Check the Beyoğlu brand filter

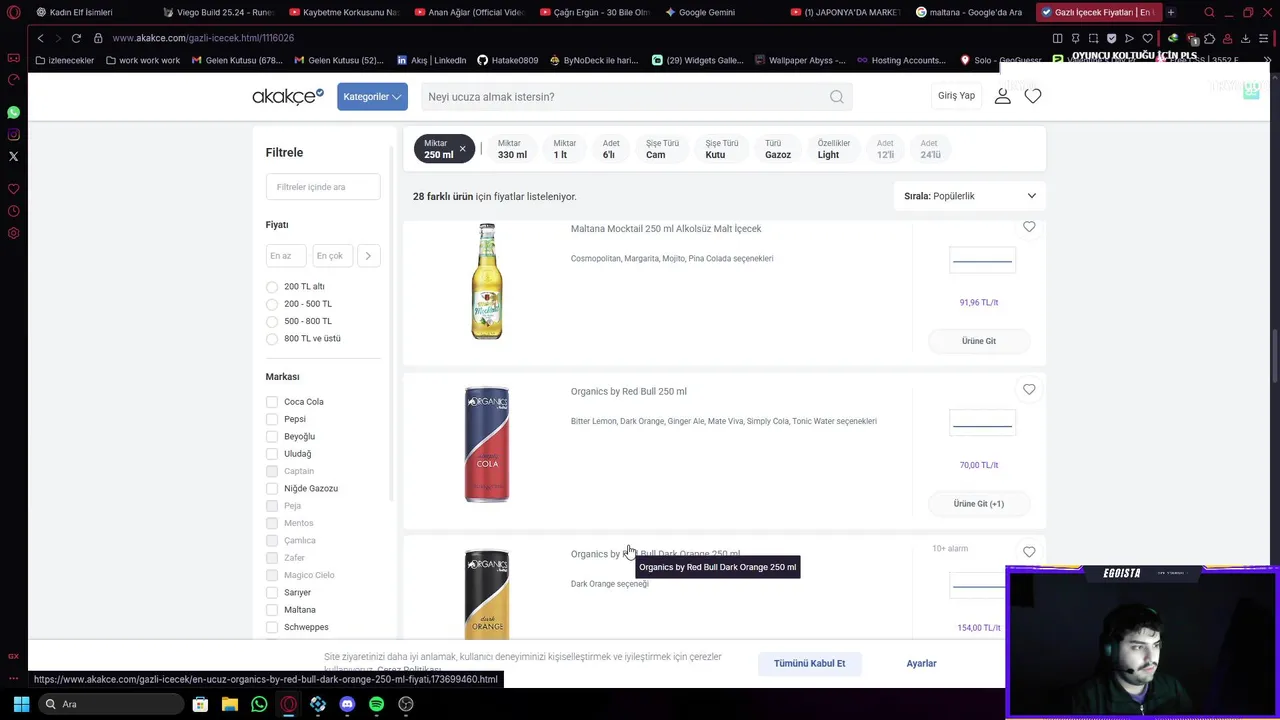[272, 436]
